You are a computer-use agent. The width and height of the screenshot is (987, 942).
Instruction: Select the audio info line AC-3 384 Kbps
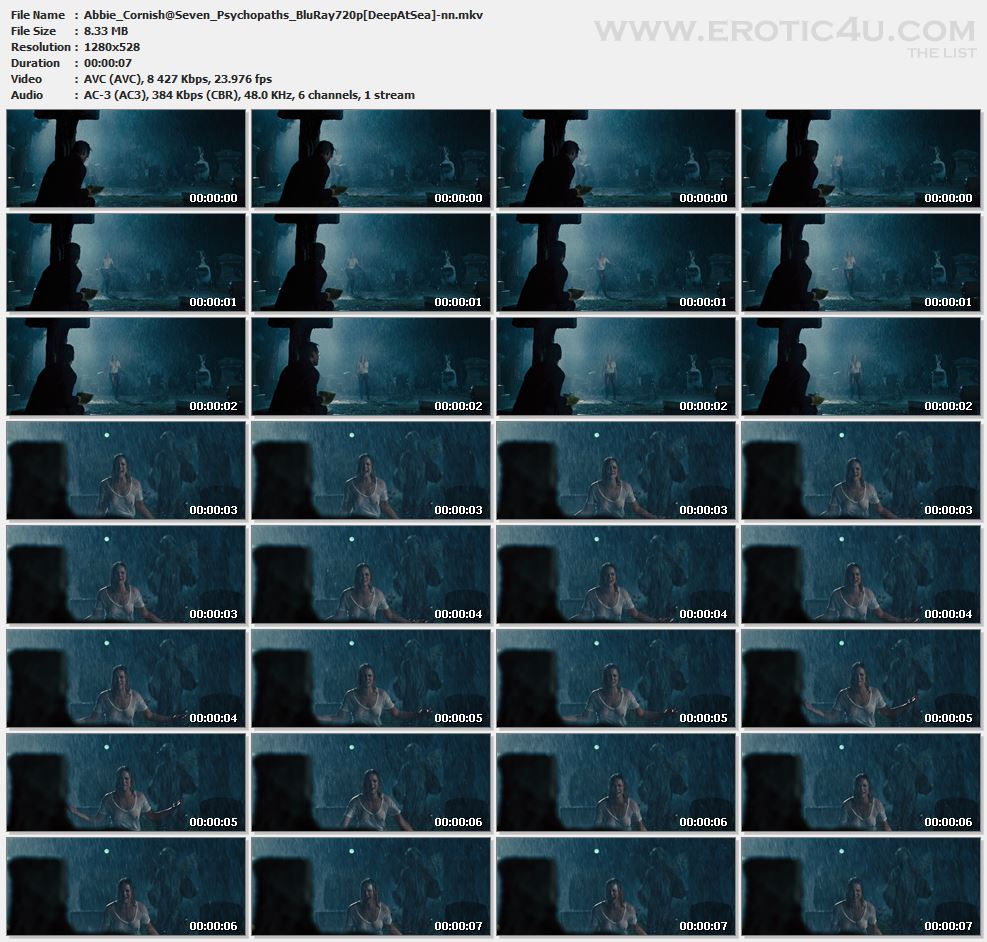point(249,95)
